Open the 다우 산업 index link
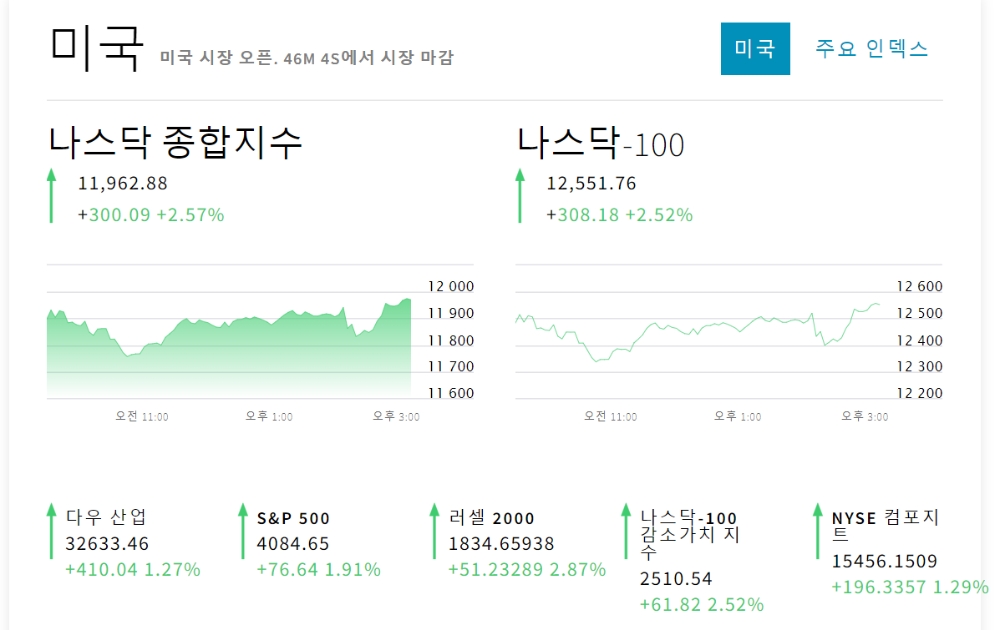Screen dimensions: 1000x630 point(107,517)
